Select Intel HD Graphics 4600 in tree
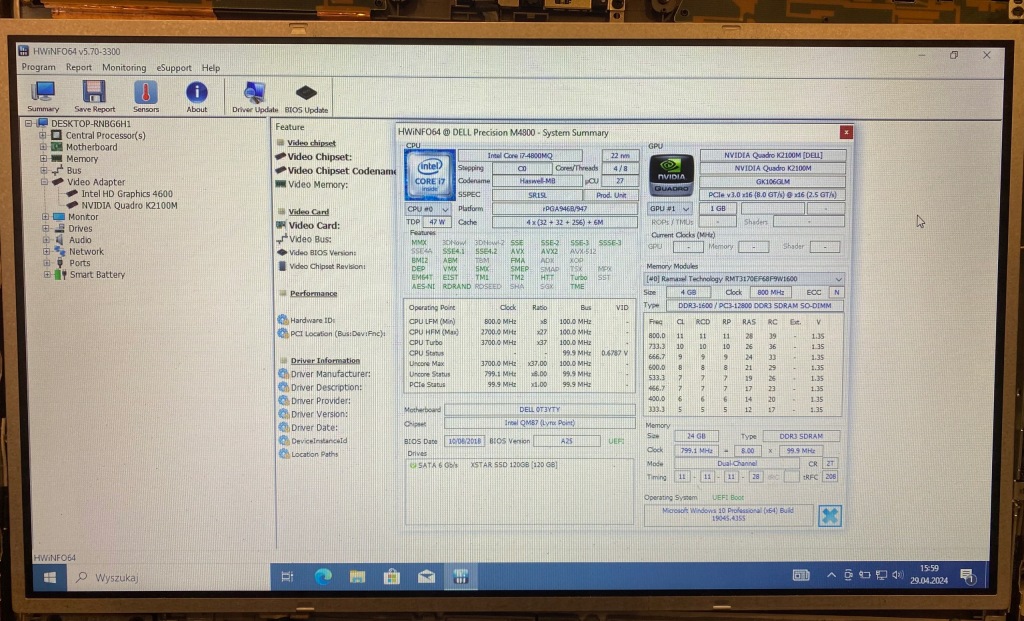This screenshot has height=621, width=1024. point(127,193)
